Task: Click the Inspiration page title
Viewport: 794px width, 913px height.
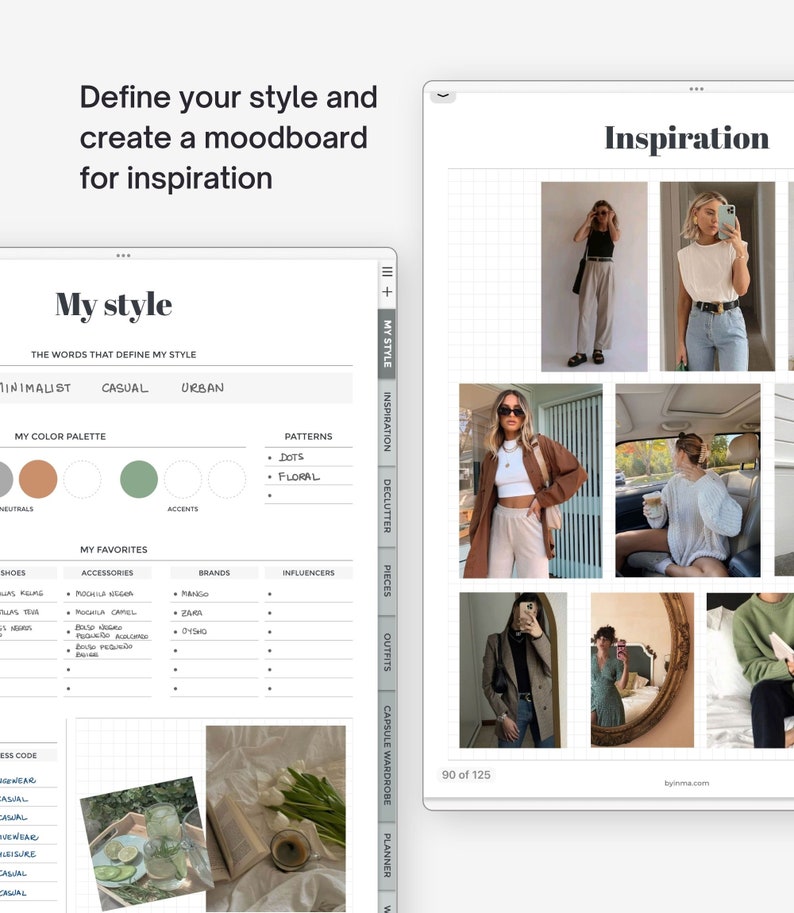Action: tap(687, 139)
